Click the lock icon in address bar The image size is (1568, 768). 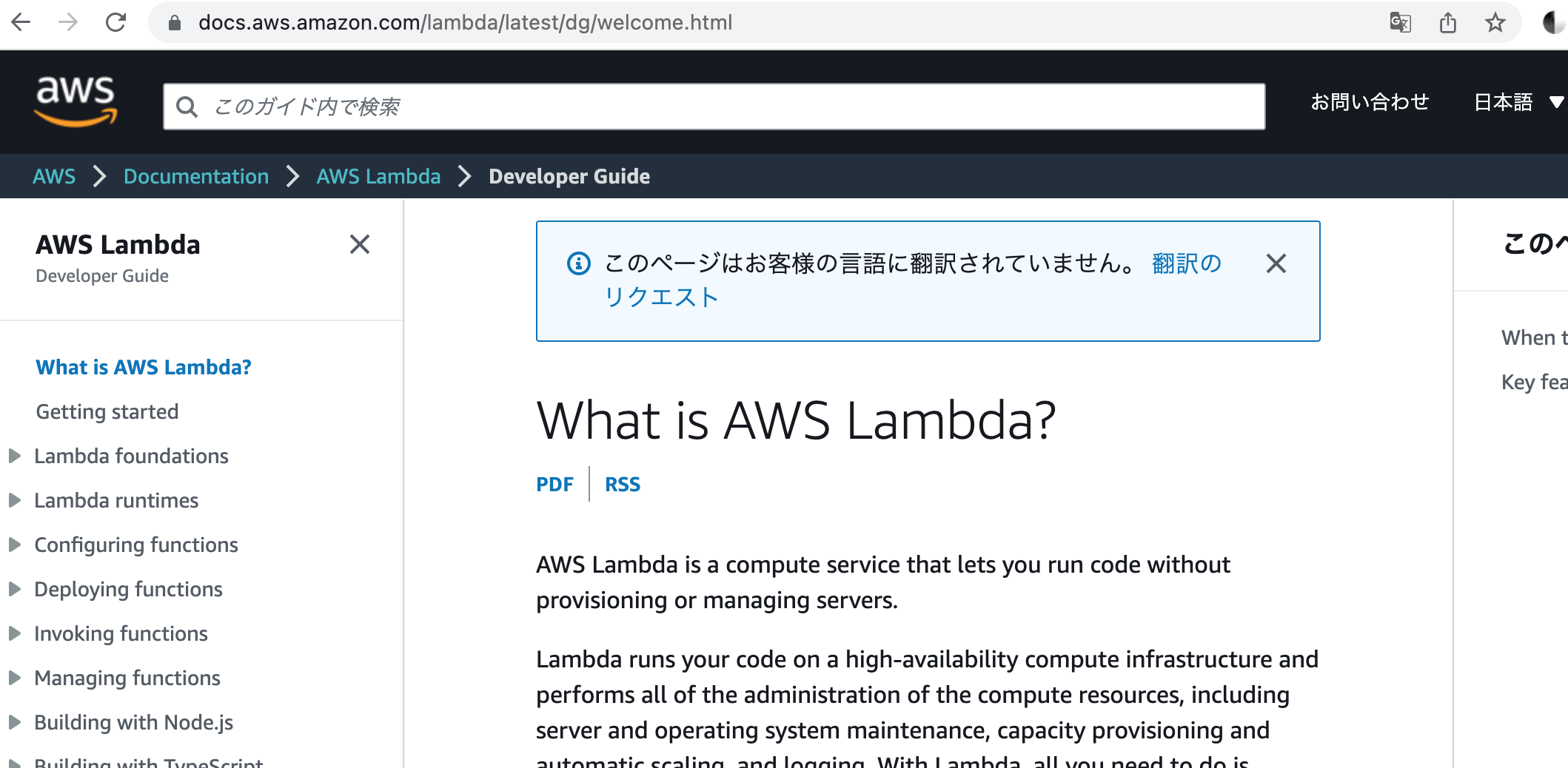click(x=175, y=23)
